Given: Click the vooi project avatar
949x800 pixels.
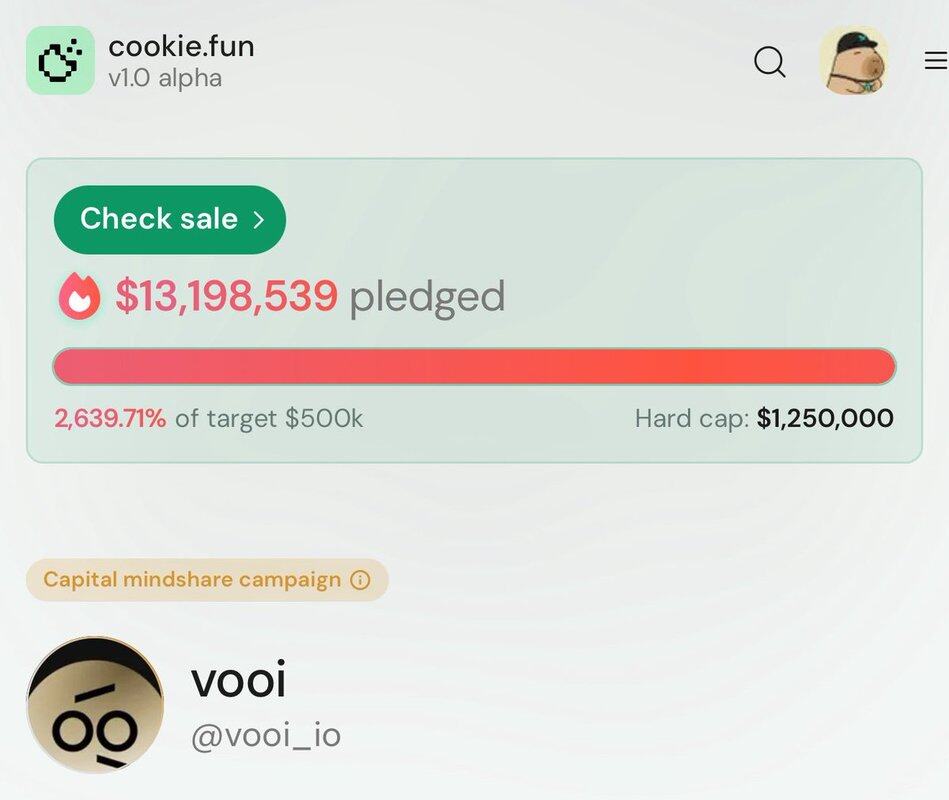Looking at the screenshot, I should click(95, 704).
